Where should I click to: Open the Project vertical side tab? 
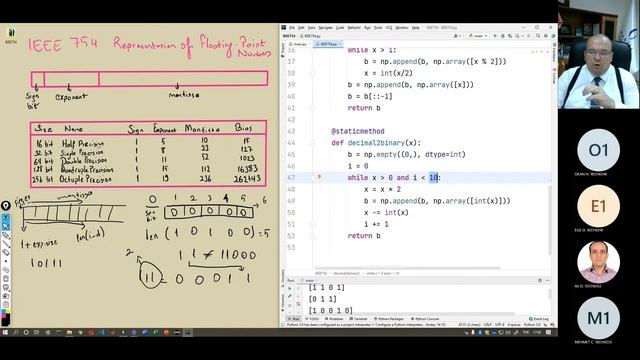pos(283,49)
